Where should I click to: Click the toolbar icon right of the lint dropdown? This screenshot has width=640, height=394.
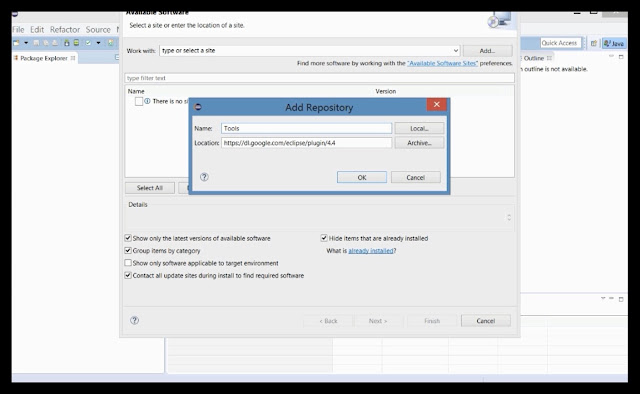pos(110,43)
